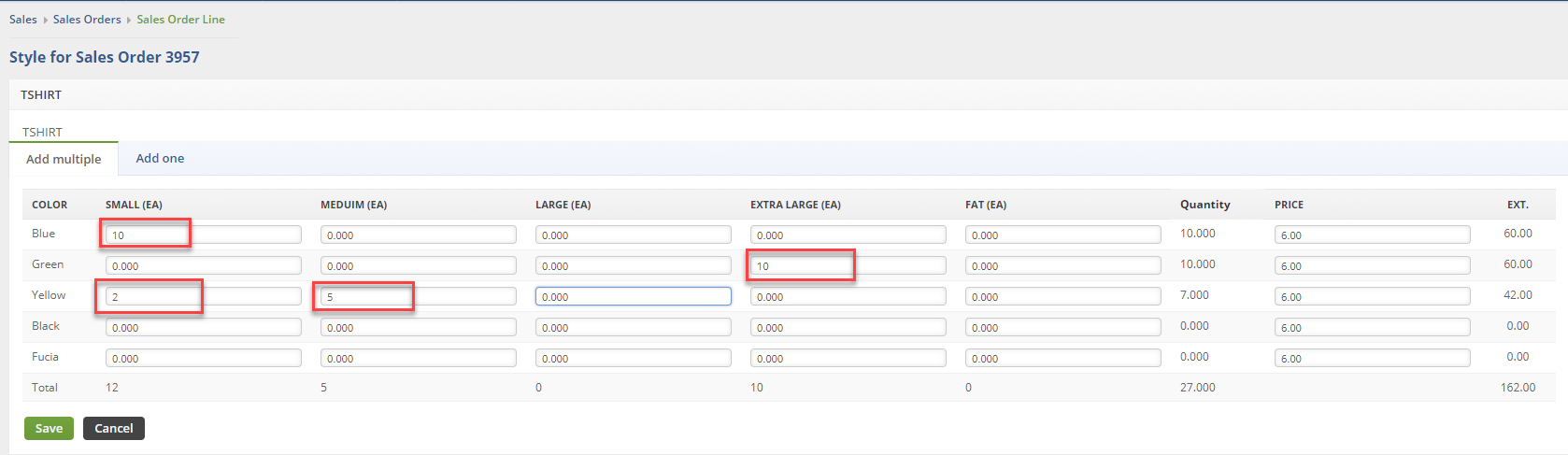Select the Fucia Extra Large quantity field
Screen dimensions: 1568x455
pos(848,358)
